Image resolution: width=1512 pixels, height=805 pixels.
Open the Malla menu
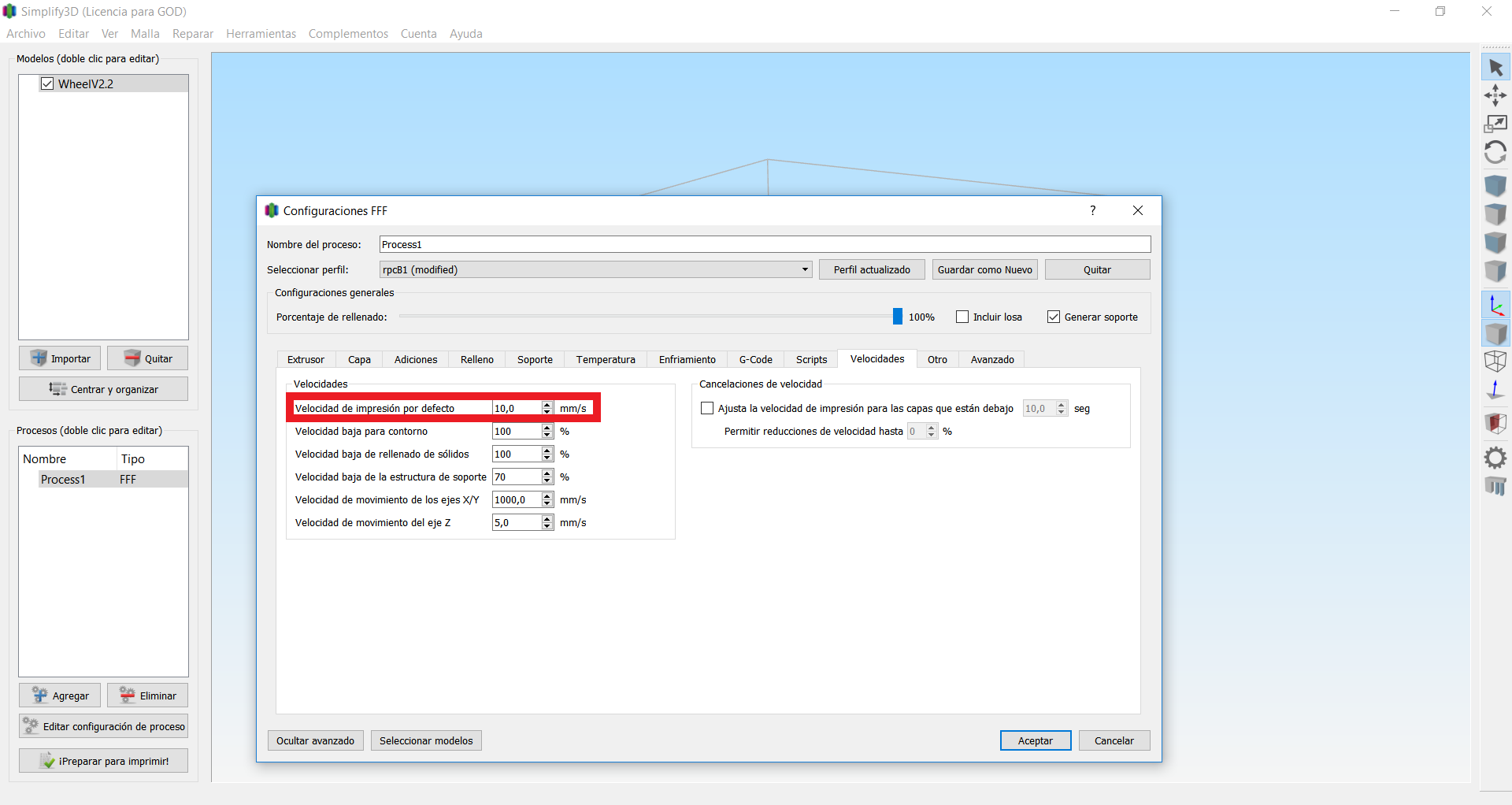pyautogui.click(x=145, y=34)
